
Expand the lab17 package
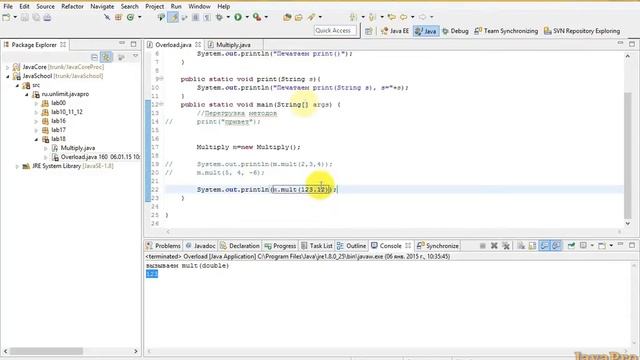36,130
